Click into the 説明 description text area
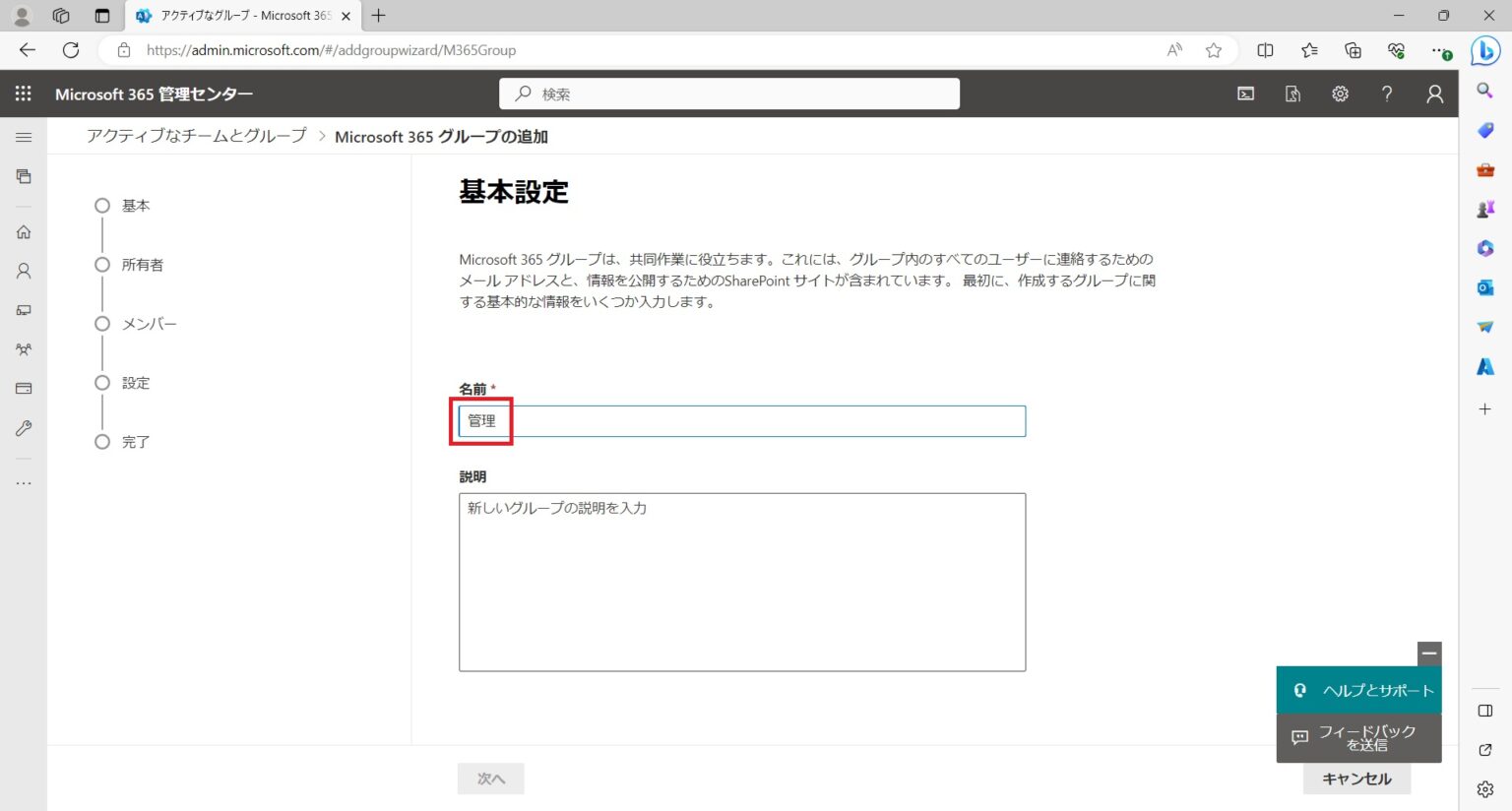 [742, 583]
